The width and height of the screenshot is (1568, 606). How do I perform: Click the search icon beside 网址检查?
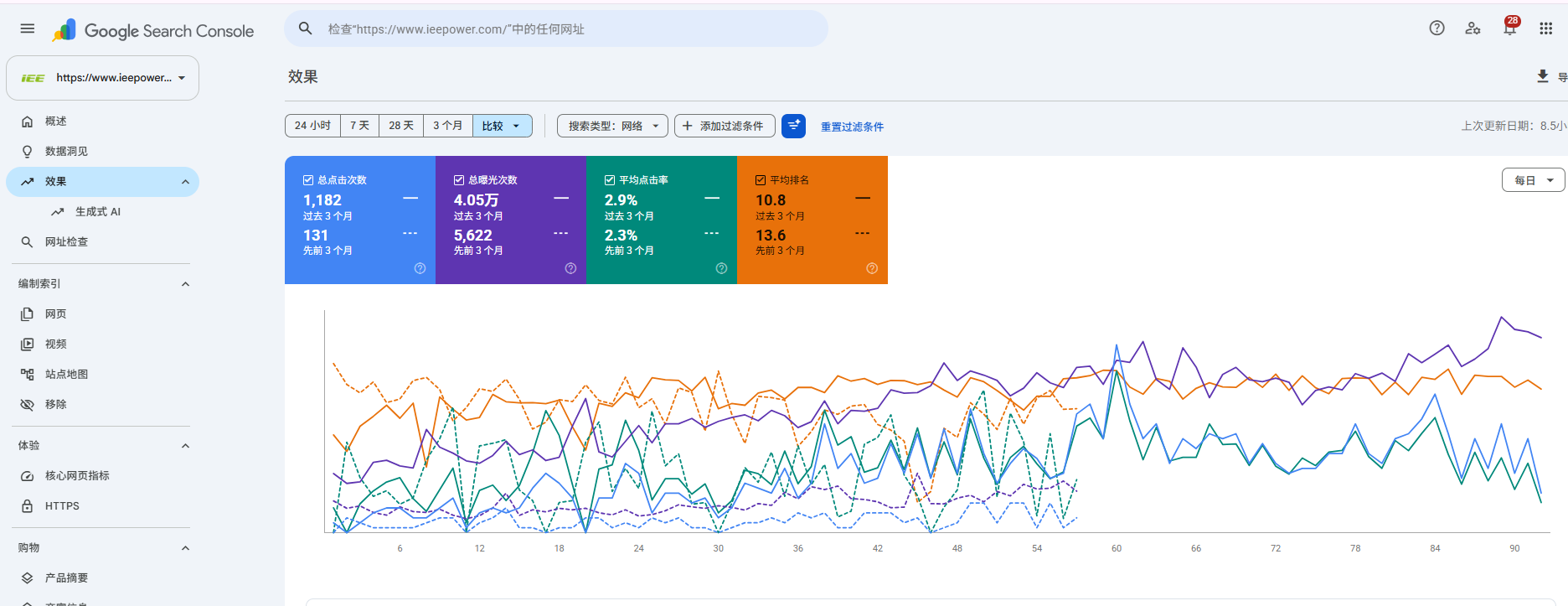(28, 242)
